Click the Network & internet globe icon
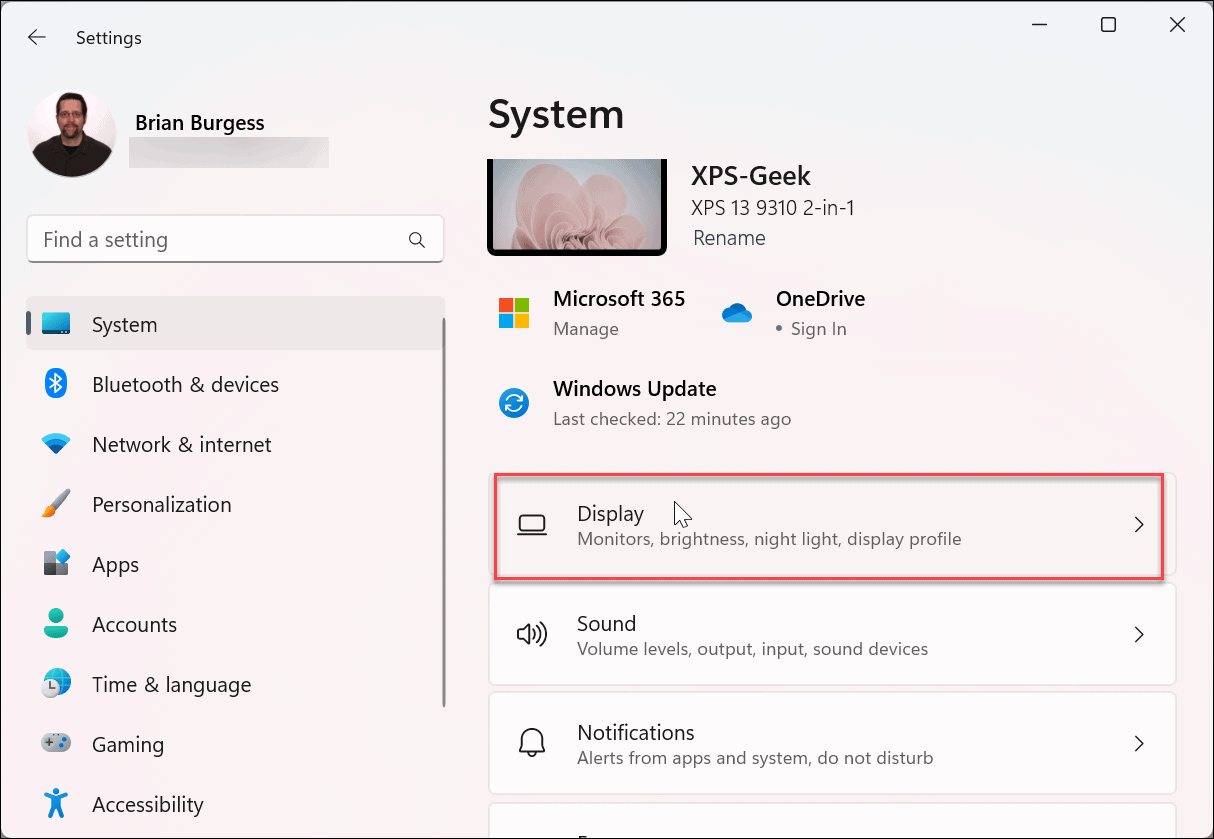The image size is (1214, 839). pos(56,443)
